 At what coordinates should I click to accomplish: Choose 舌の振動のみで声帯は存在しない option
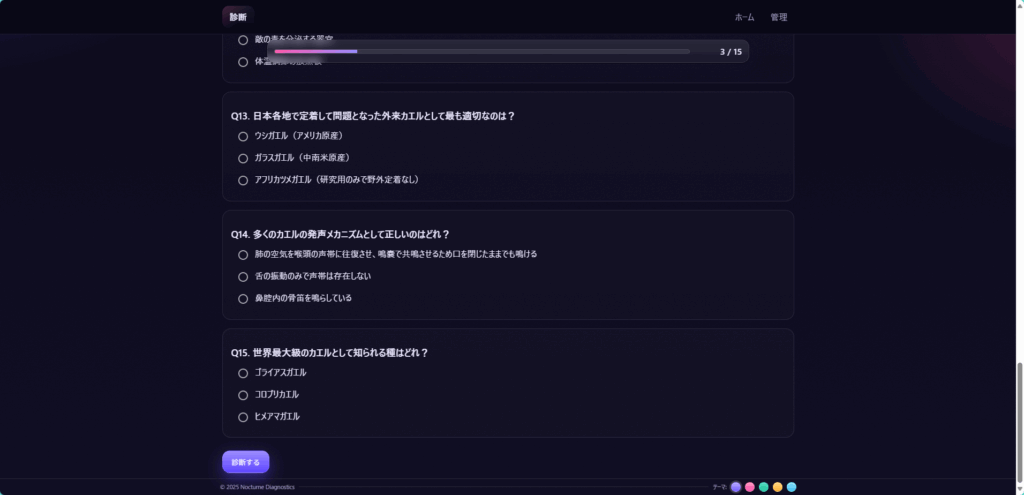(243, 277)
